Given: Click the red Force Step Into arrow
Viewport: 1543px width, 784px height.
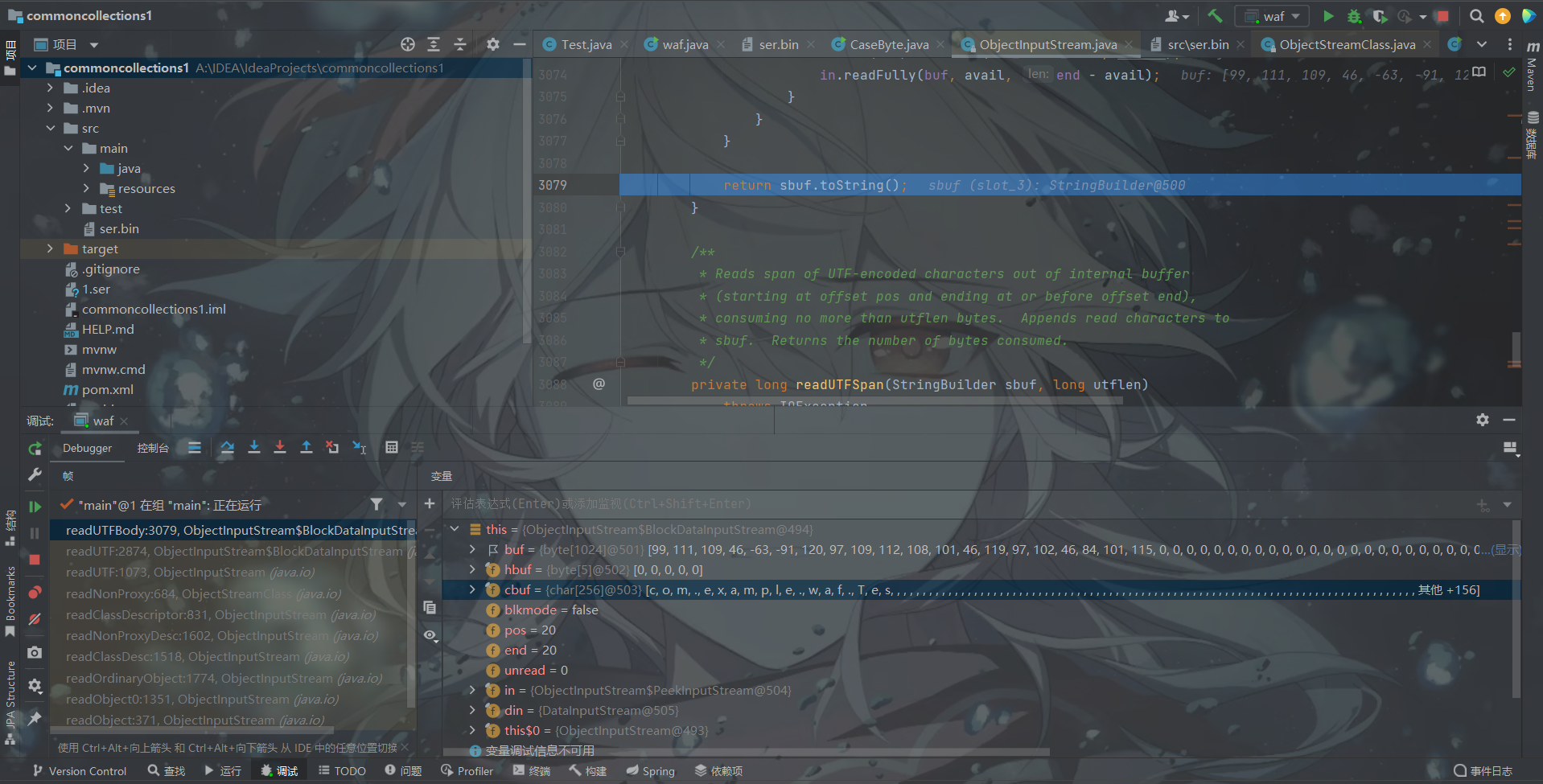Looking at the screenshot, I should click(x=280, y=448).
